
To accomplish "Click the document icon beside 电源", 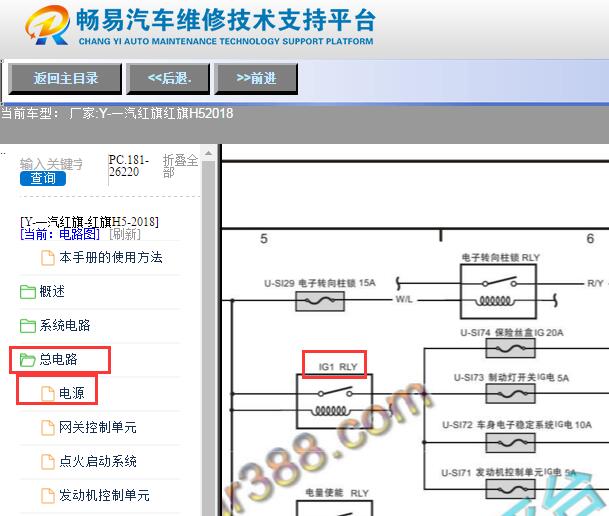I will (x=48, y=393).
